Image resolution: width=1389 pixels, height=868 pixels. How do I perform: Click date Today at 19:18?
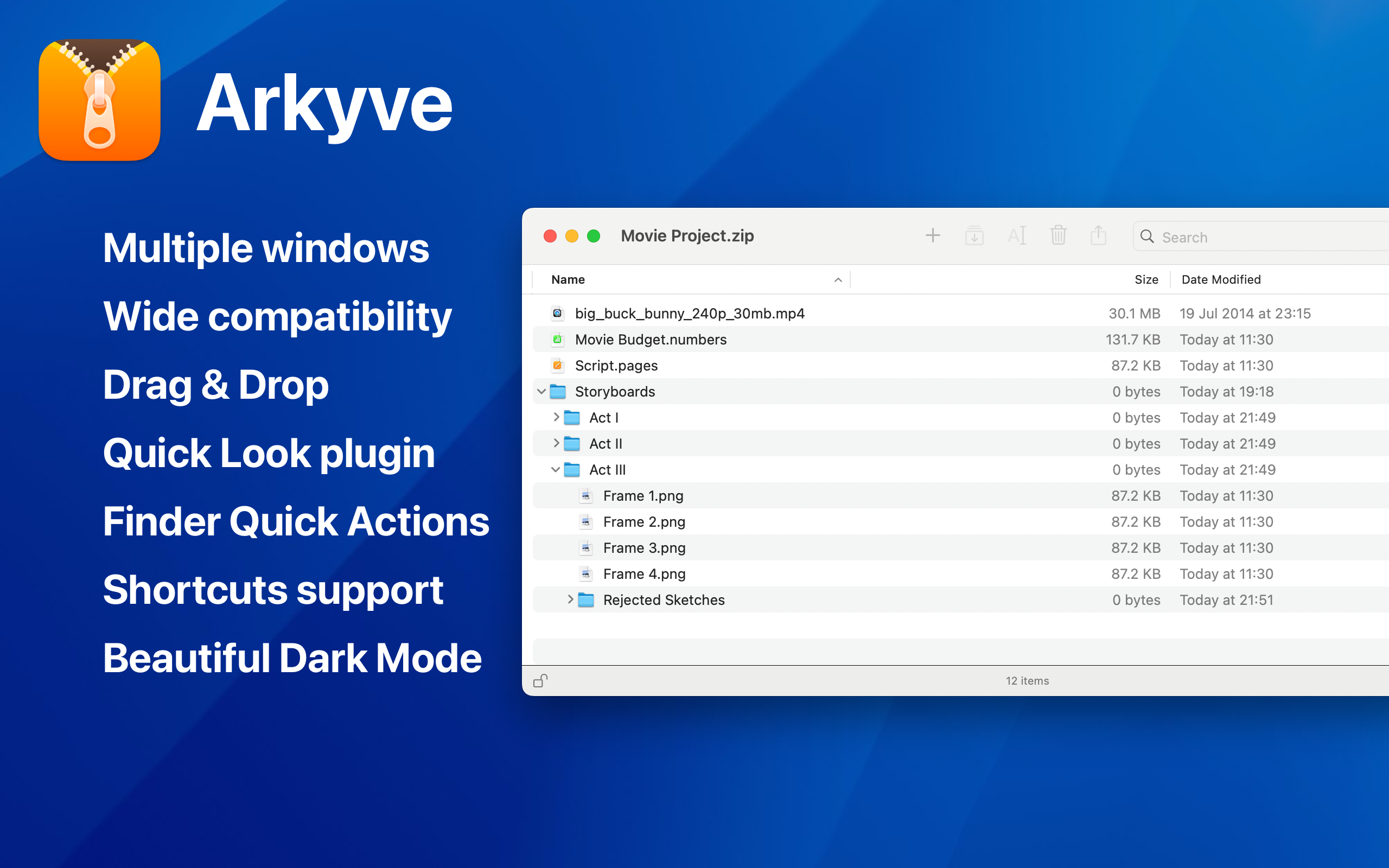tap(1227, 392)
